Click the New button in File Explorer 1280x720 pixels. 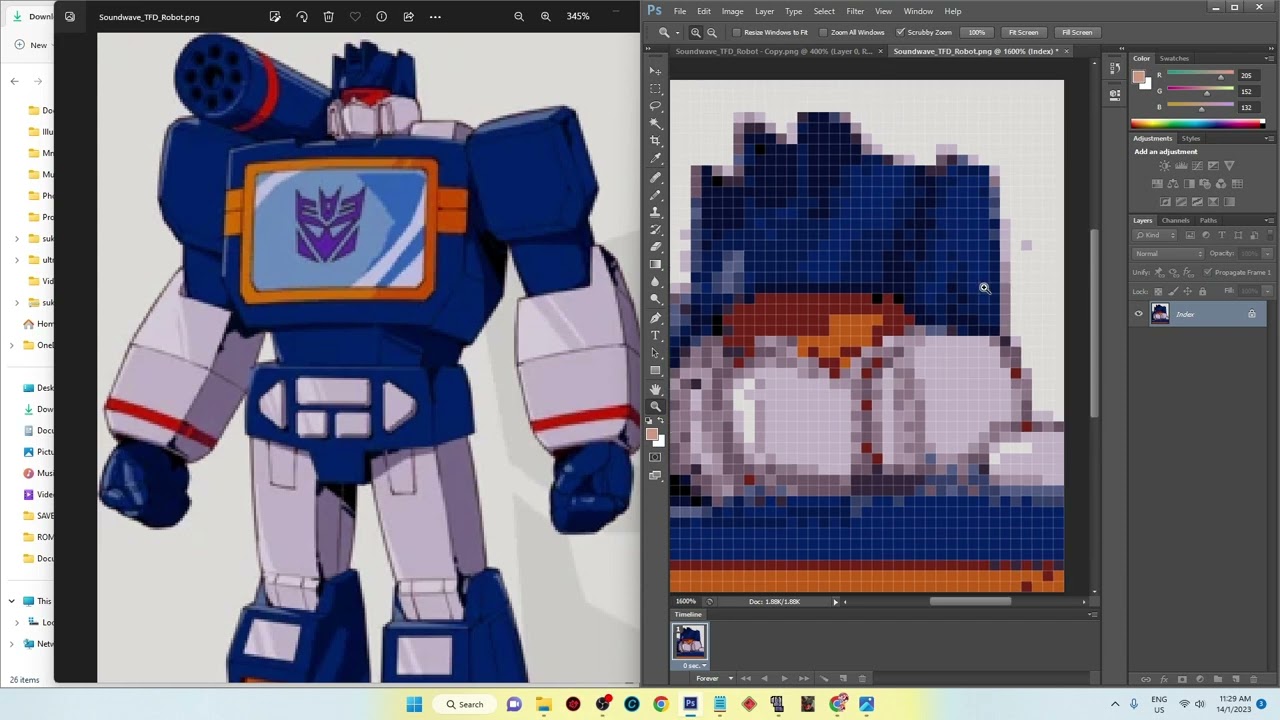click(x=30, y=45)
